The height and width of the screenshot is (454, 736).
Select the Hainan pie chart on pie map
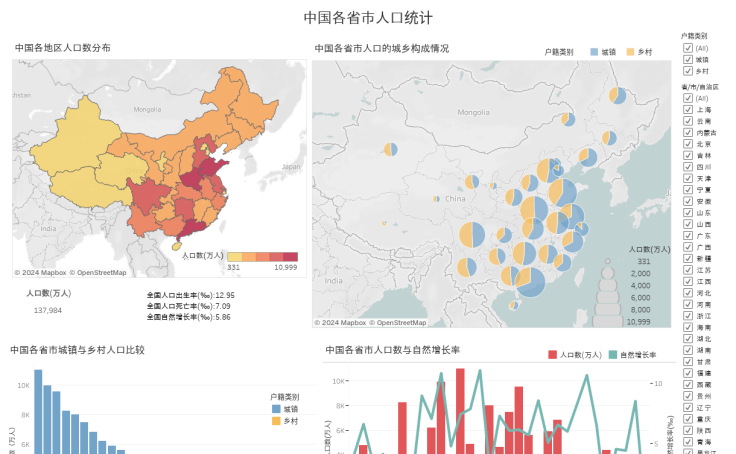point(514,305)
